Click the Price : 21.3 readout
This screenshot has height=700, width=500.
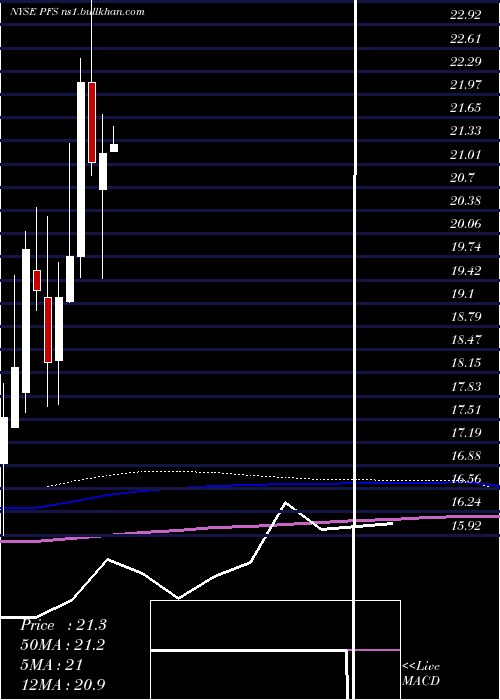pos(63,625)
